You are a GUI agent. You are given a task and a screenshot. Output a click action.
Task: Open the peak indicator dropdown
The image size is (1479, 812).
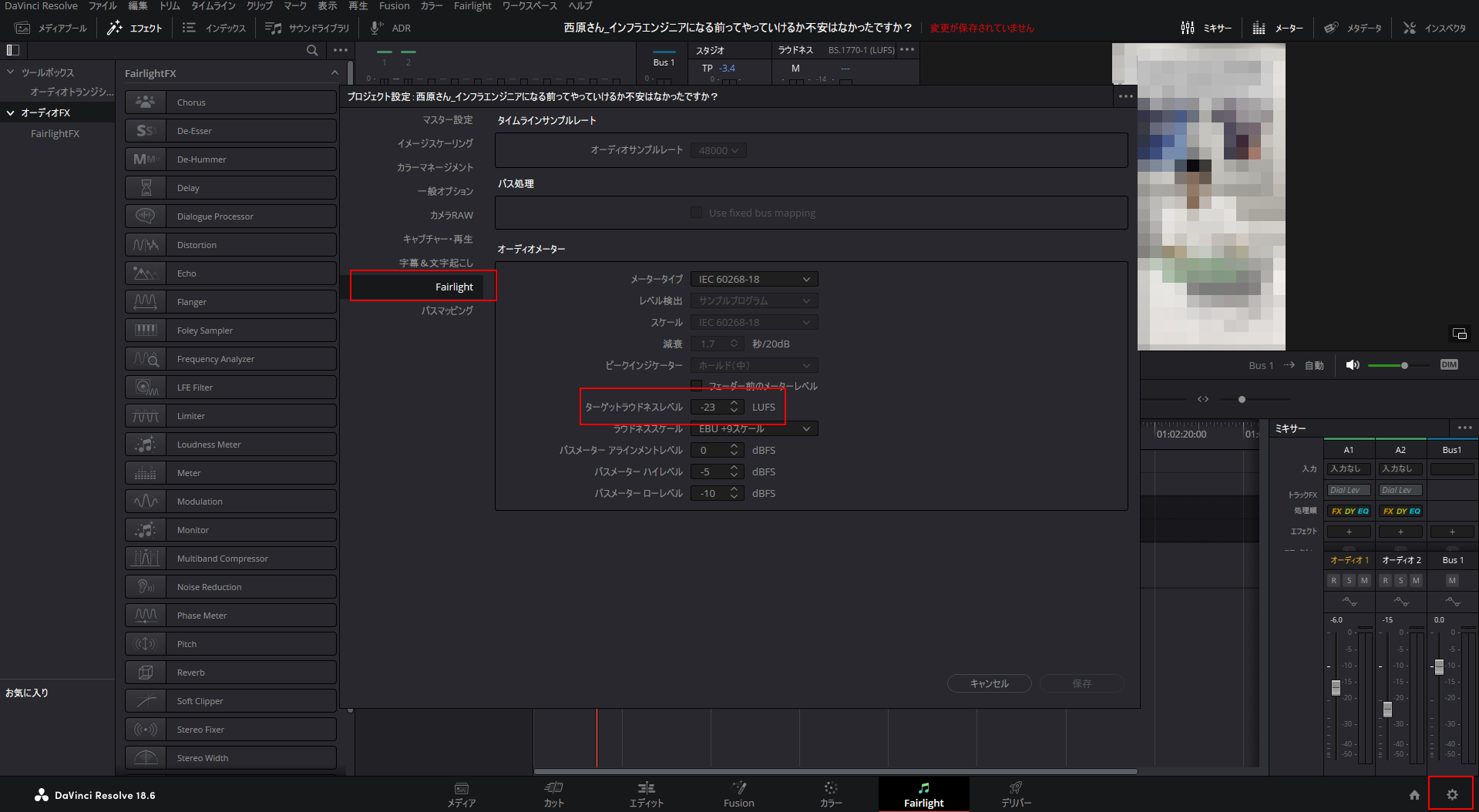coord(755,365)
